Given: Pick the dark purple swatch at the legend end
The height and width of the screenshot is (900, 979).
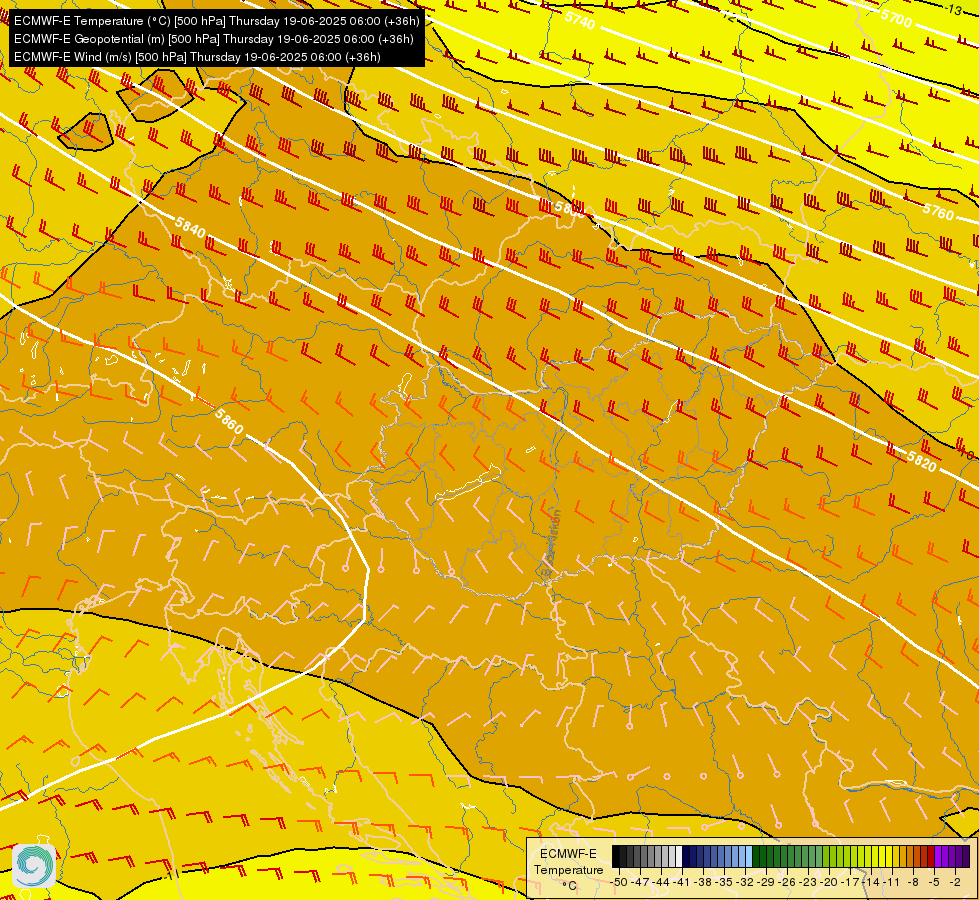Looking at the screenshot, I should pos(966,857).
